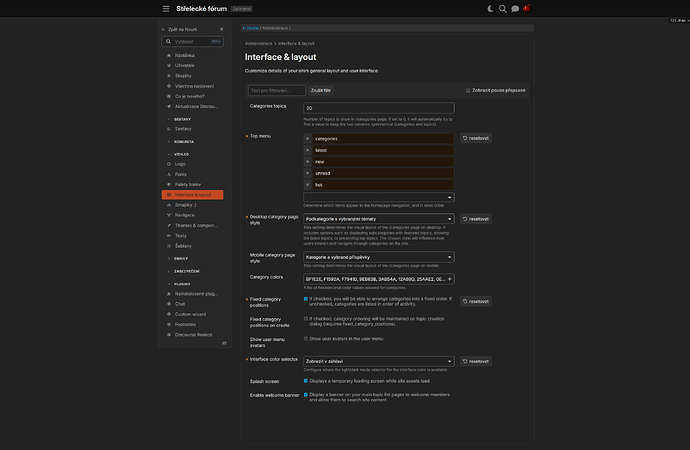
Task: Open Interface color selector dropdown
Action: point(378,361)
